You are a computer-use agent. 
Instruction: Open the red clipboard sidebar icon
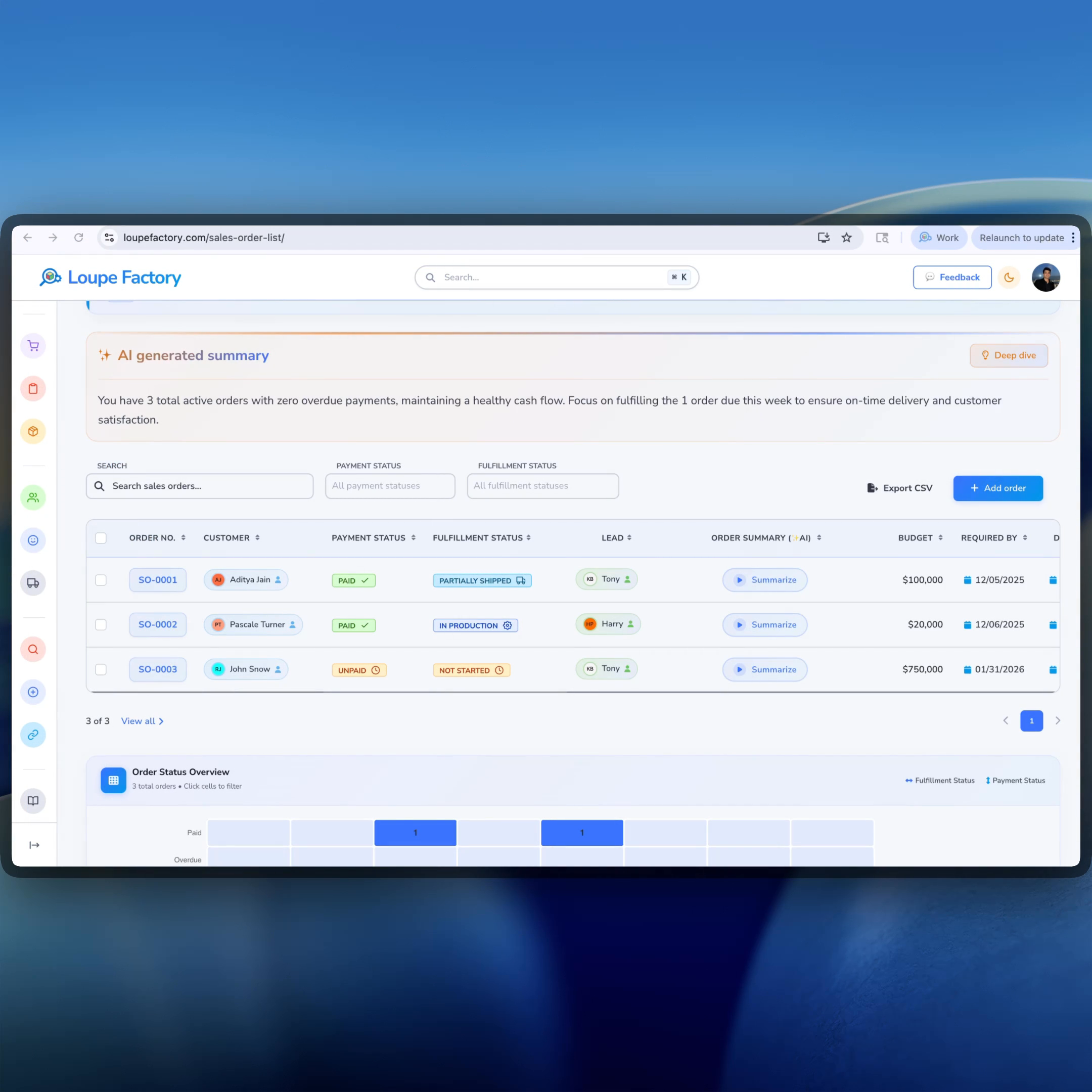pyautogui.click(x=33, y=389)
